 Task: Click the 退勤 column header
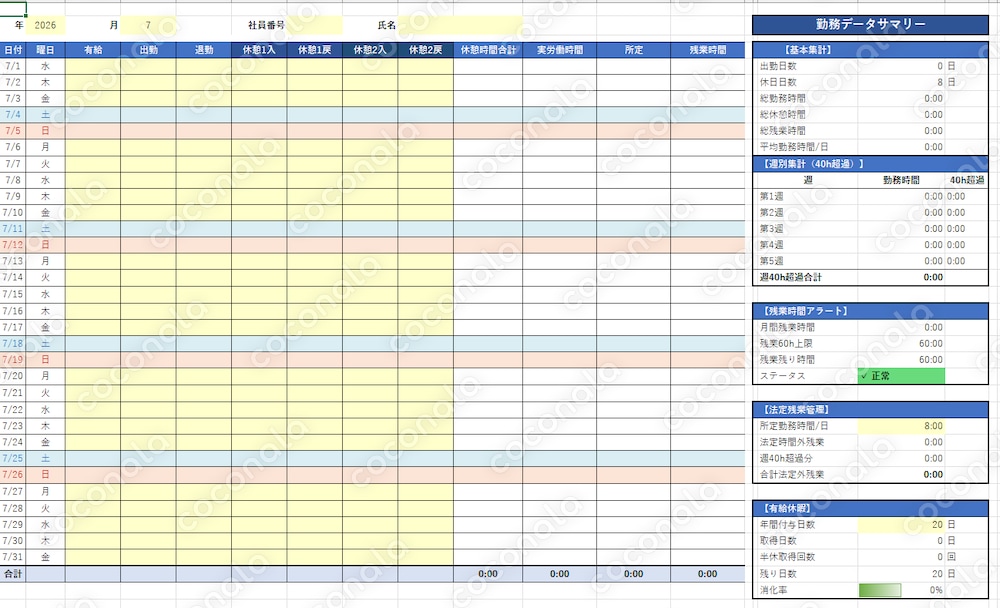(x=204, y=50)
